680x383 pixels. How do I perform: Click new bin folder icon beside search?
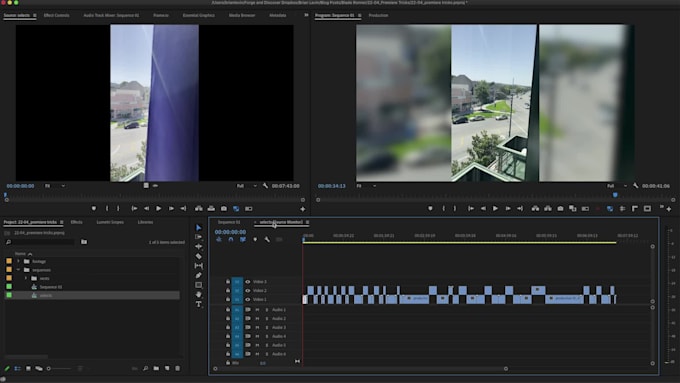[x=84, y=242]
